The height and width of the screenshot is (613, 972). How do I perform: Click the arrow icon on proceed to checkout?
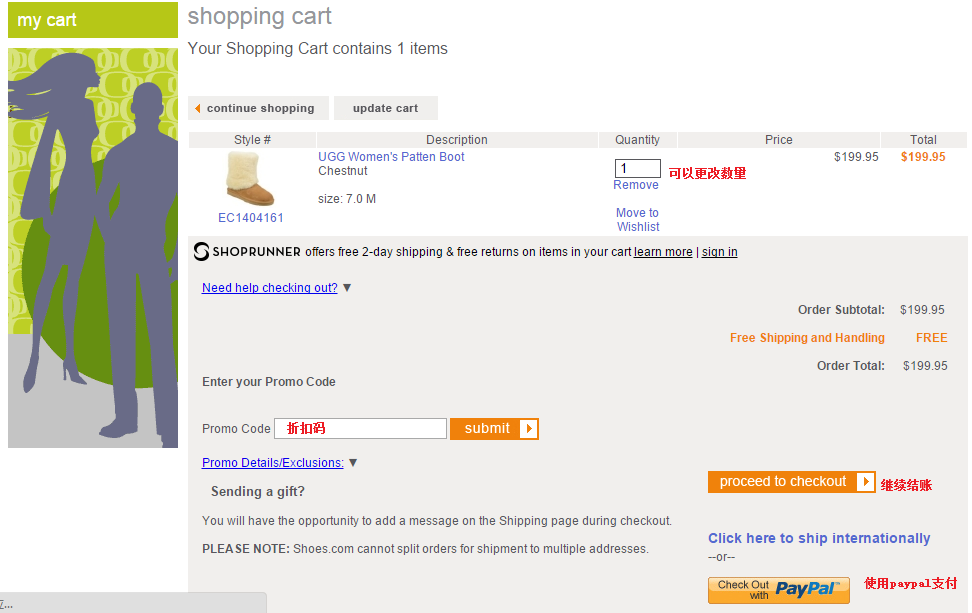pos(865,482)
